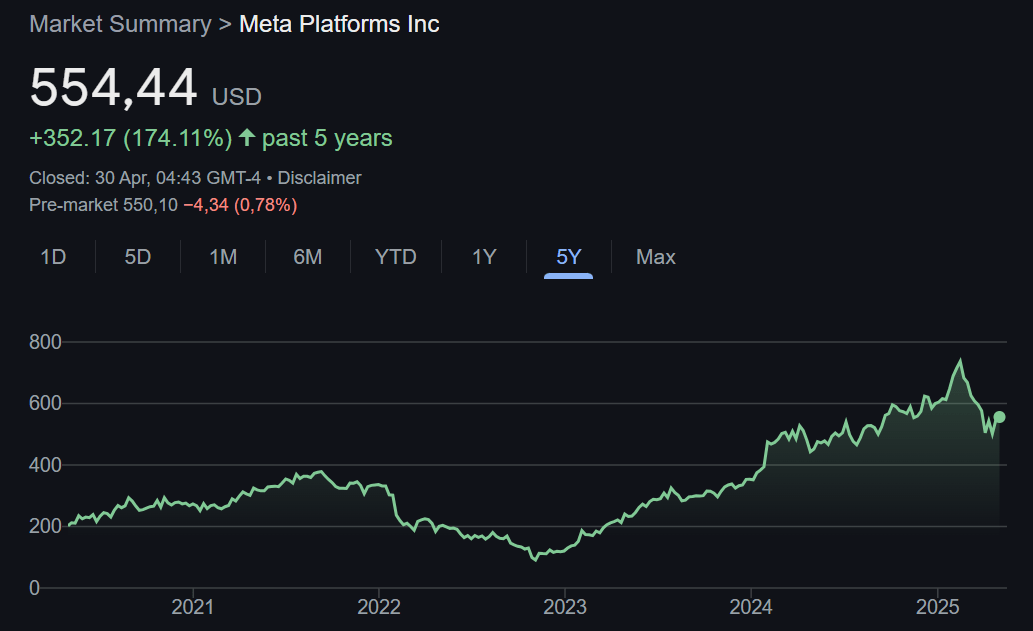
Task: Select the 5D range tab
Action: pyautogui.click(x=137, y=257)
